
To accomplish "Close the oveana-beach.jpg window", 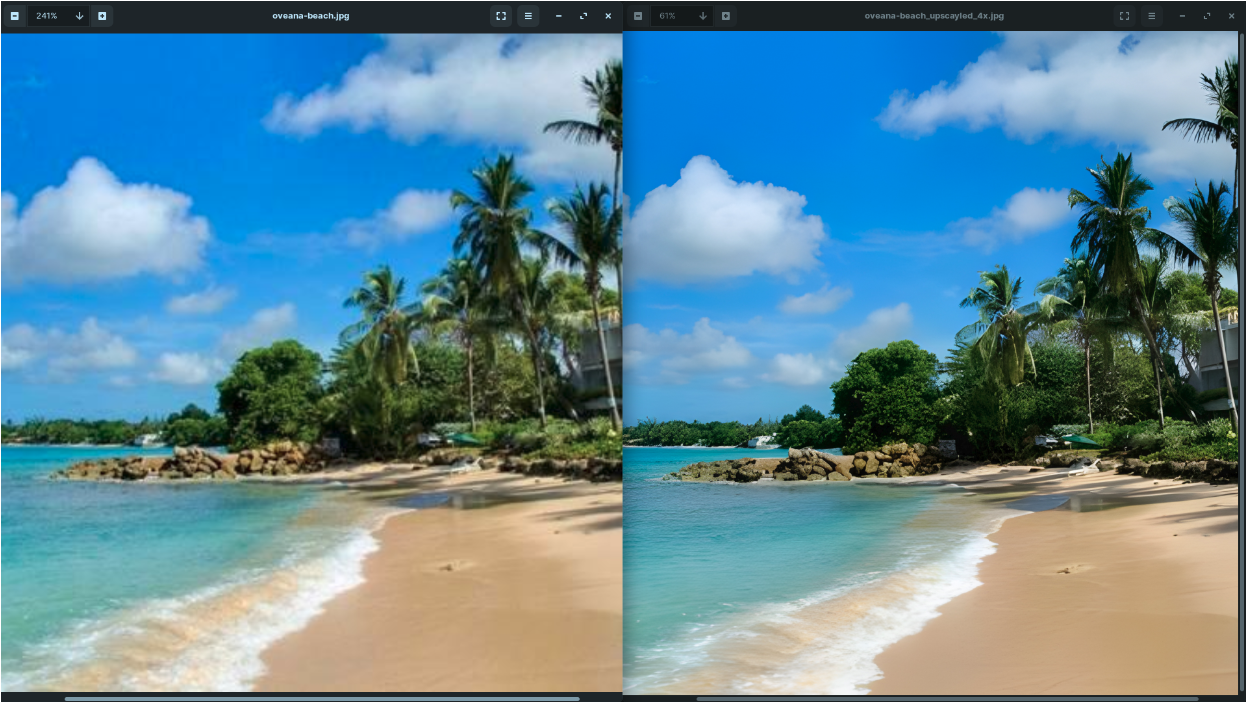I will 608,16.
